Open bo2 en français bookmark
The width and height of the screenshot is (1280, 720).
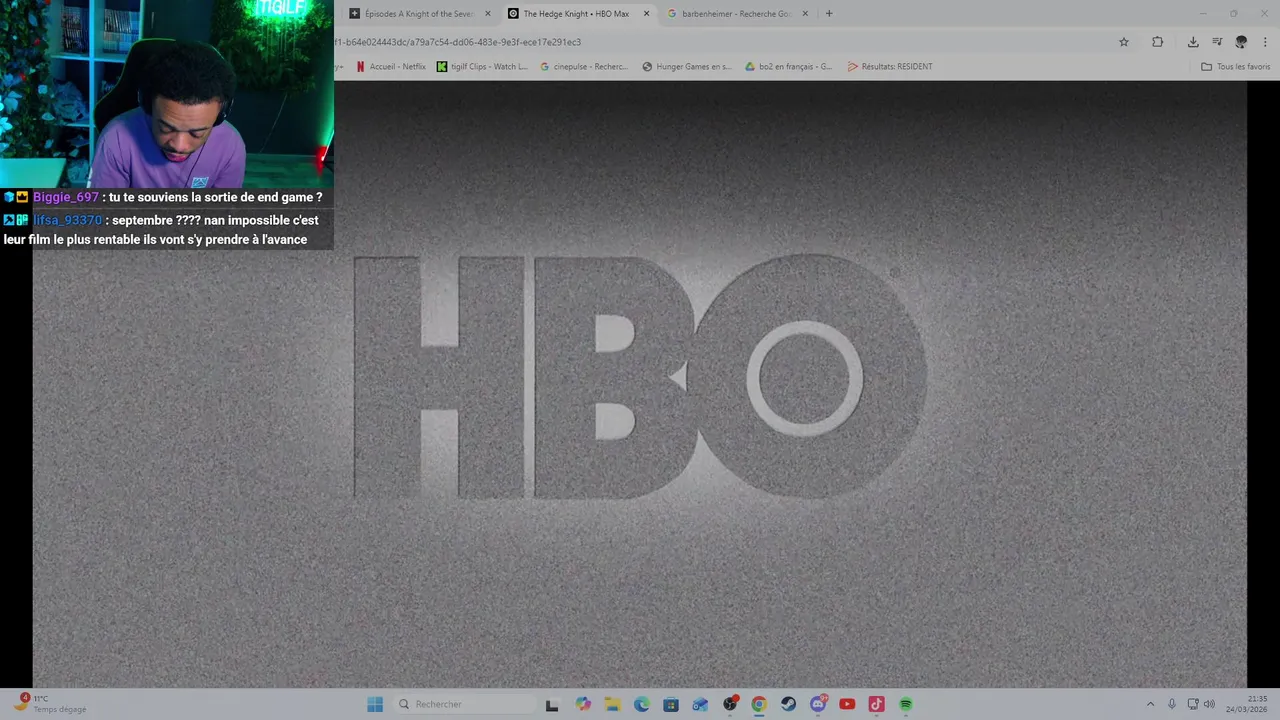[789, 67]
